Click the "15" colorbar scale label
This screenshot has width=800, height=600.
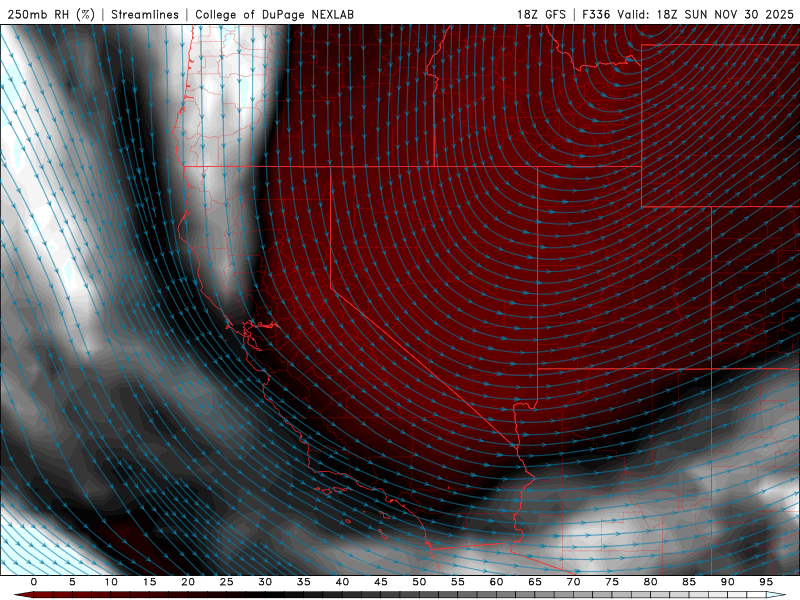(149, 582)
